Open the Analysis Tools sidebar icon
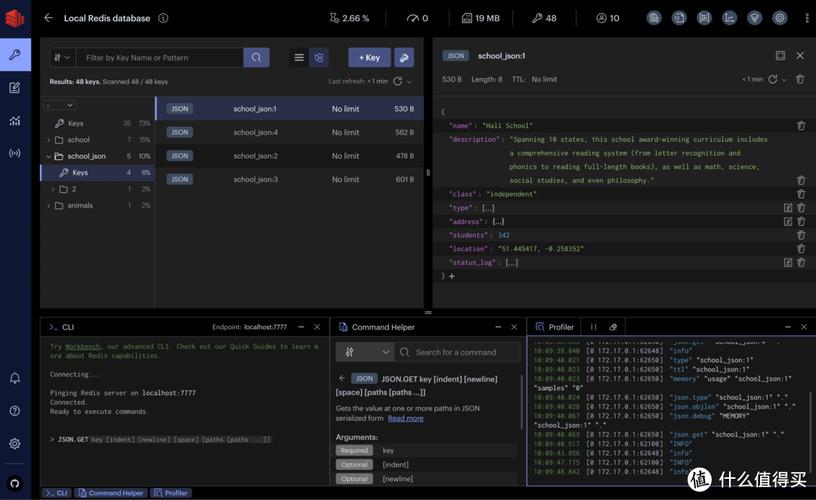This screenshot has height=500, width=816. 14,121
